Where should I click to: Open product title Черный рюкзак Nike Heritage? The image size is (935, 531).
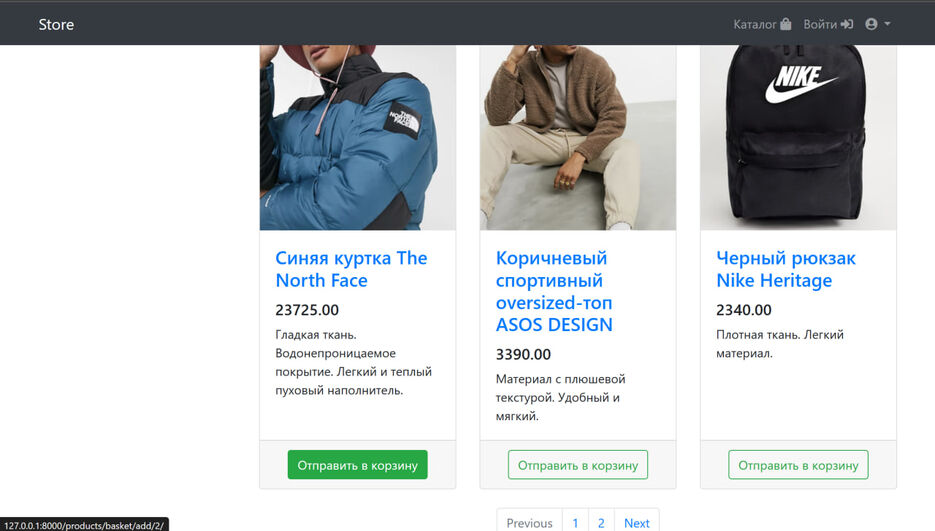[786, 269]
